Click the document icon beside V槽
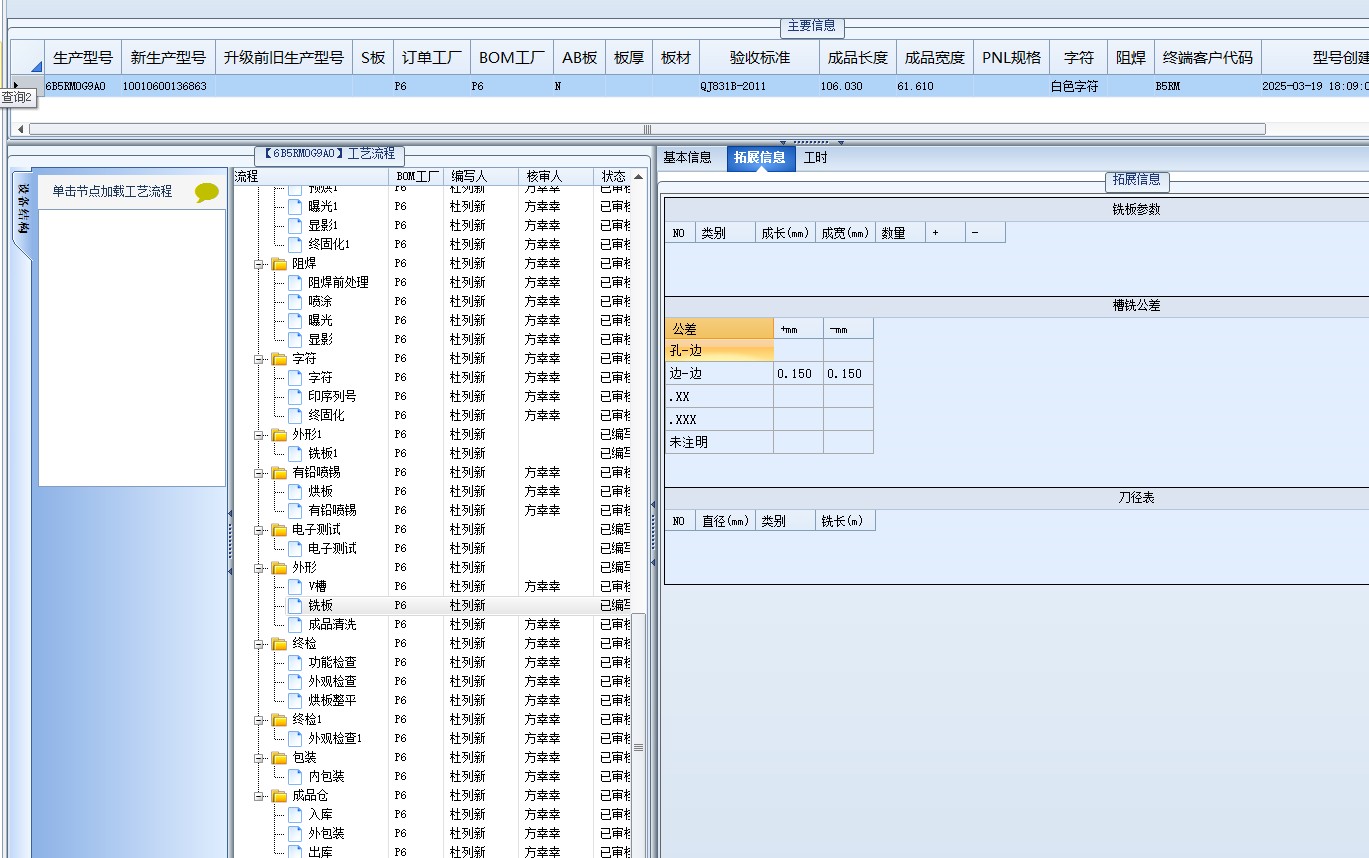This screenshot has width=1369, height=858. click(295, 587)
